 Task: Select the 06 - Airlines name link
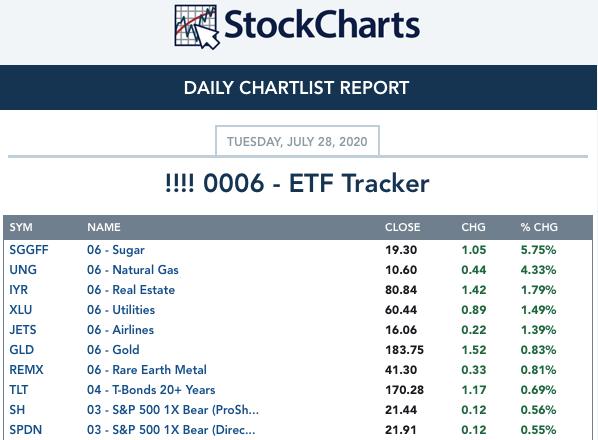point(121,330)
